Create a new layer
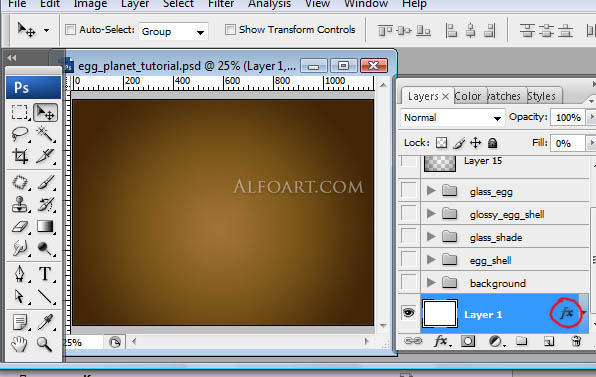596x377 pixels. point(549,341)
